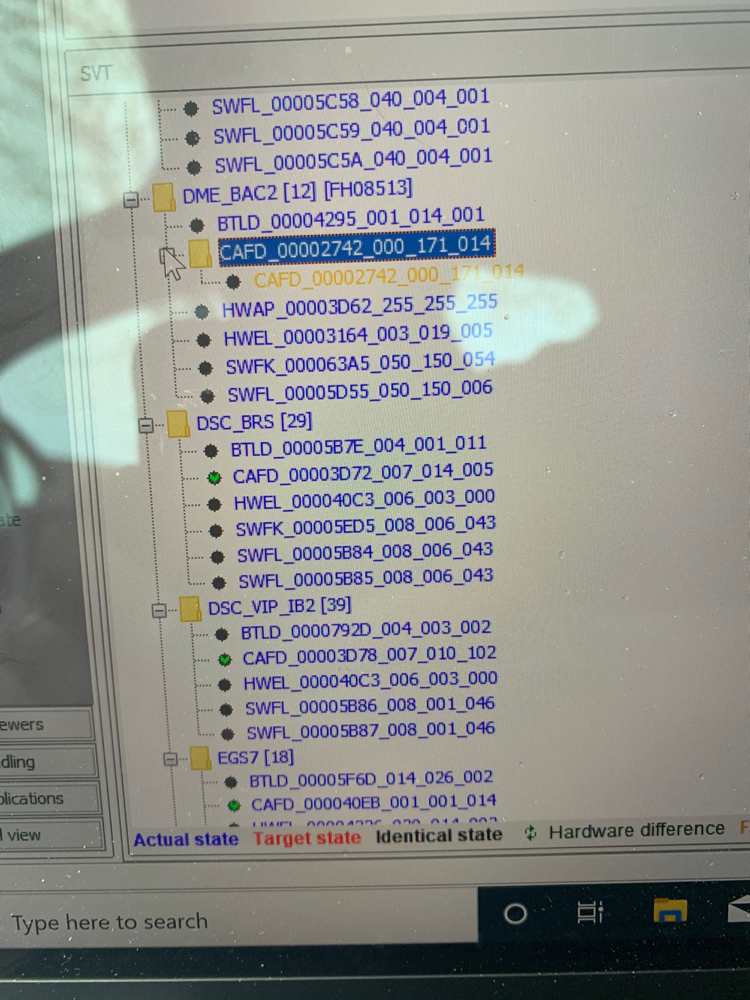The height and width of the screenshot is (1000, 750).
Task: Click the EGS7 folder icon
Action: (x=201, y=758)
